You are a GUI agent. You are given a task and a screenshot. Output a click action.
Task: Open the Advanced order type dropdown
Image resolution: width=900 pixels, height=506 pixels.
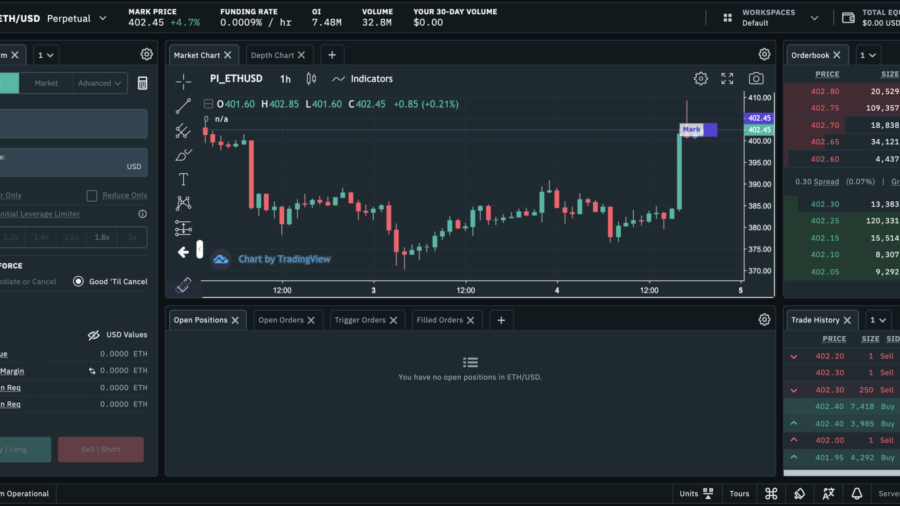click(x=99, y=83)
